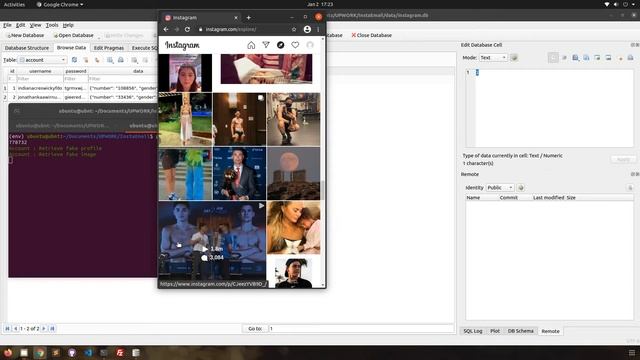Open Files manager from the taskbar

[x=24, y=352]
